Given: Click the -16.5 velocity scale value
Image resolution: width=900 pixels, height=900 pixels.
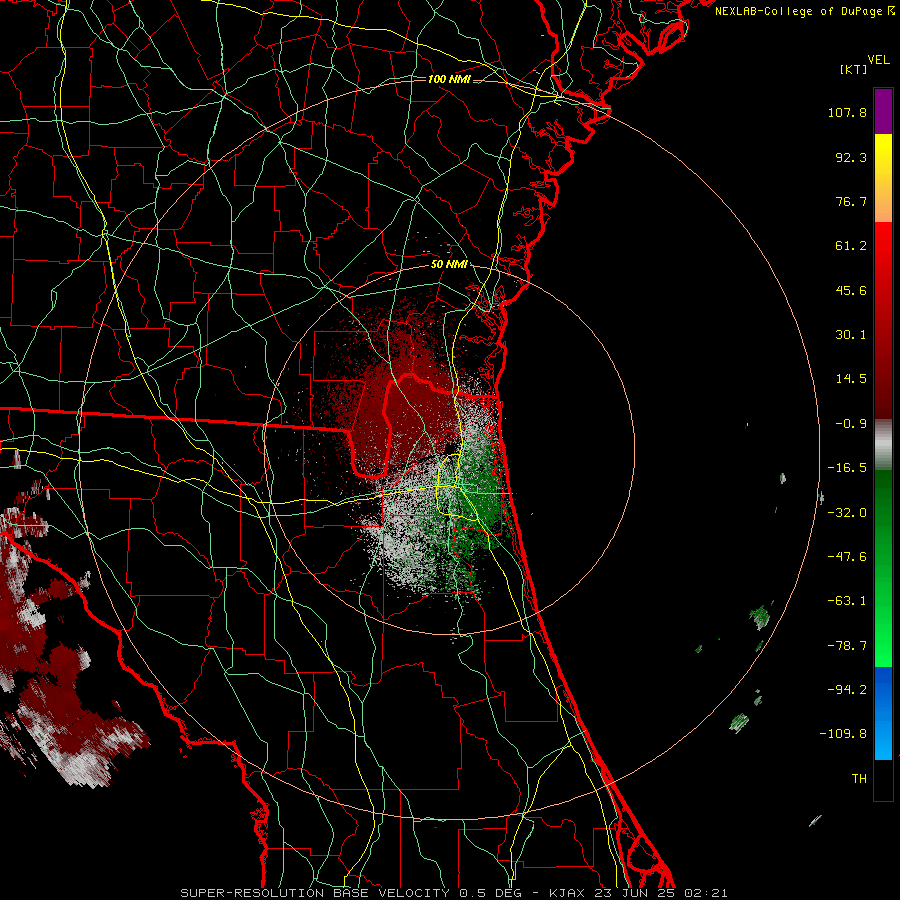Looking at the screenshot, I should pos(847,468).
